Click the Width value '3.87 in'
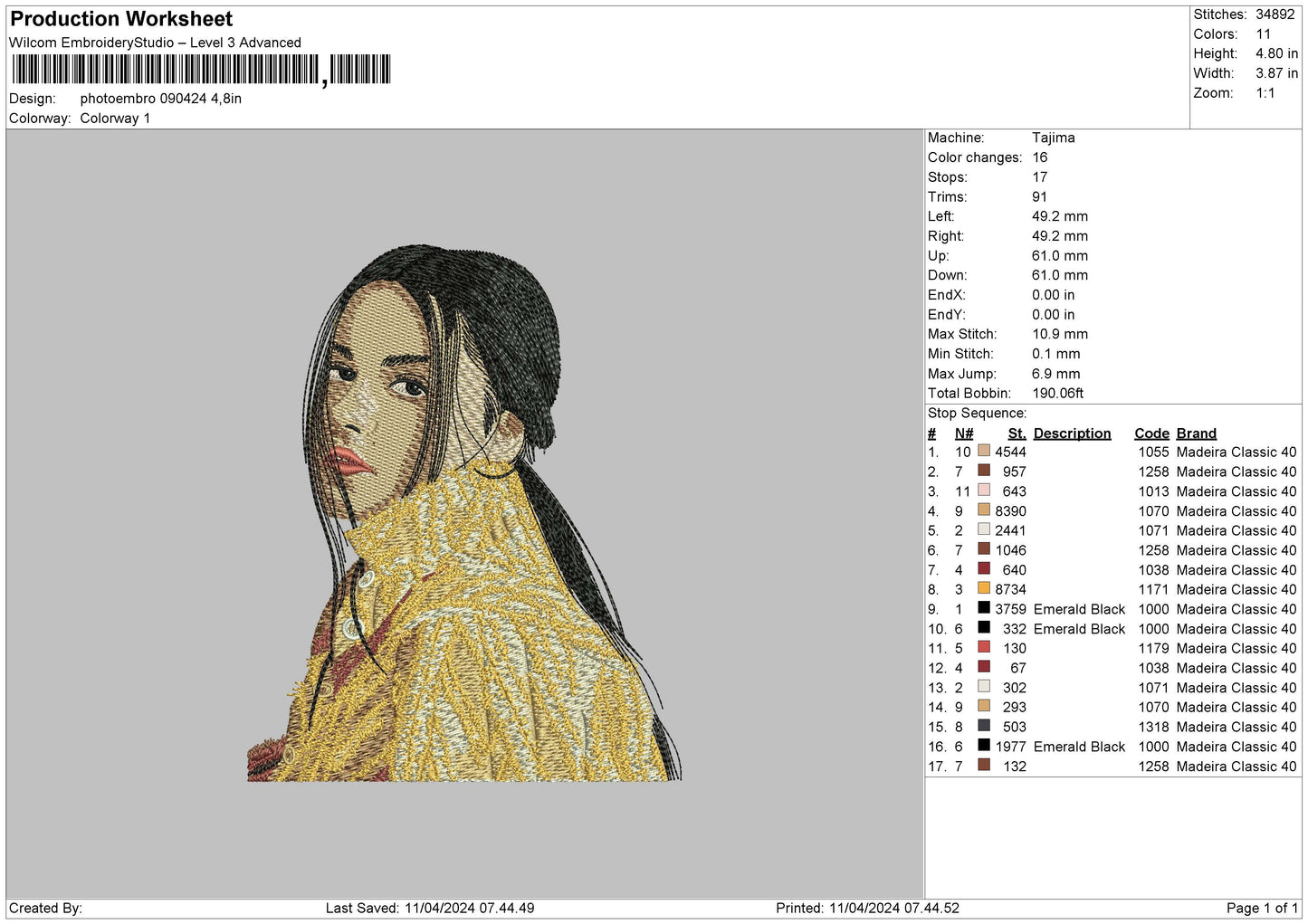The width and height of the screenshot is (1308, 924). tap(1276, 73)
